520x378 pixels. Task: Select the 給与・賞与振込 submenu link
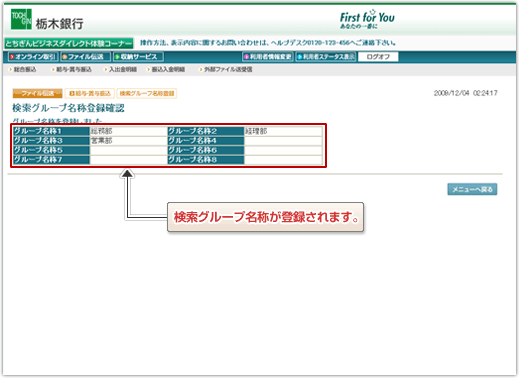click(72, 69)
